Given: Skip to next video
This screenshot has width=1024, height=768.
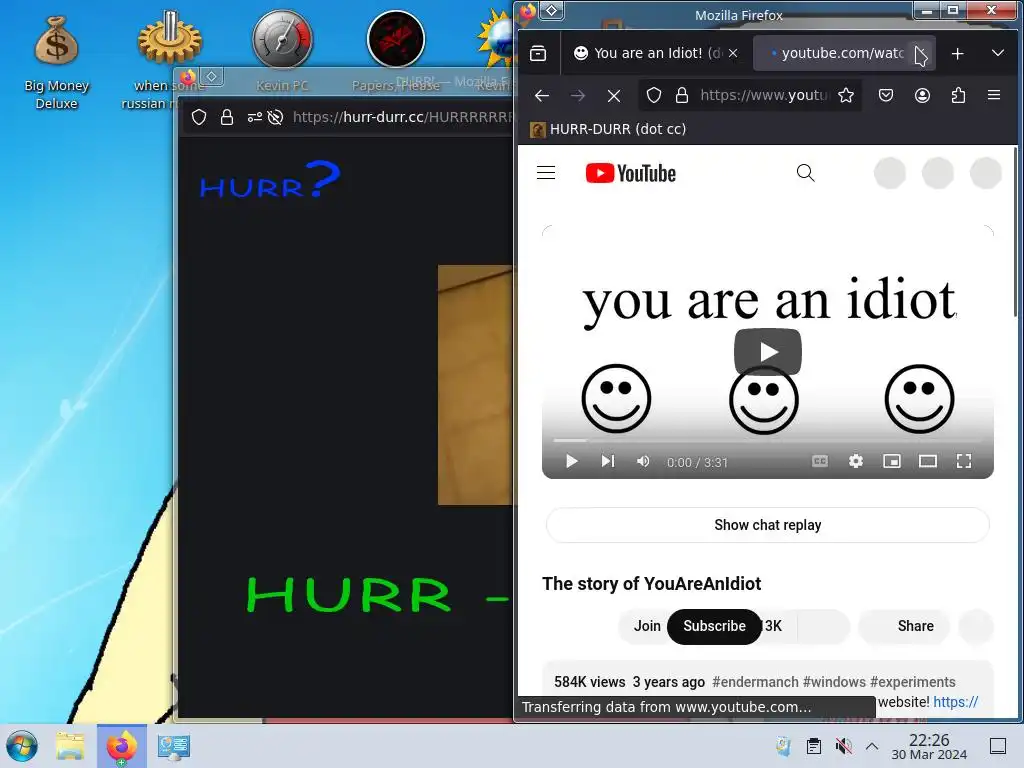Looking at the screenshot, I should tap(608, 462).
